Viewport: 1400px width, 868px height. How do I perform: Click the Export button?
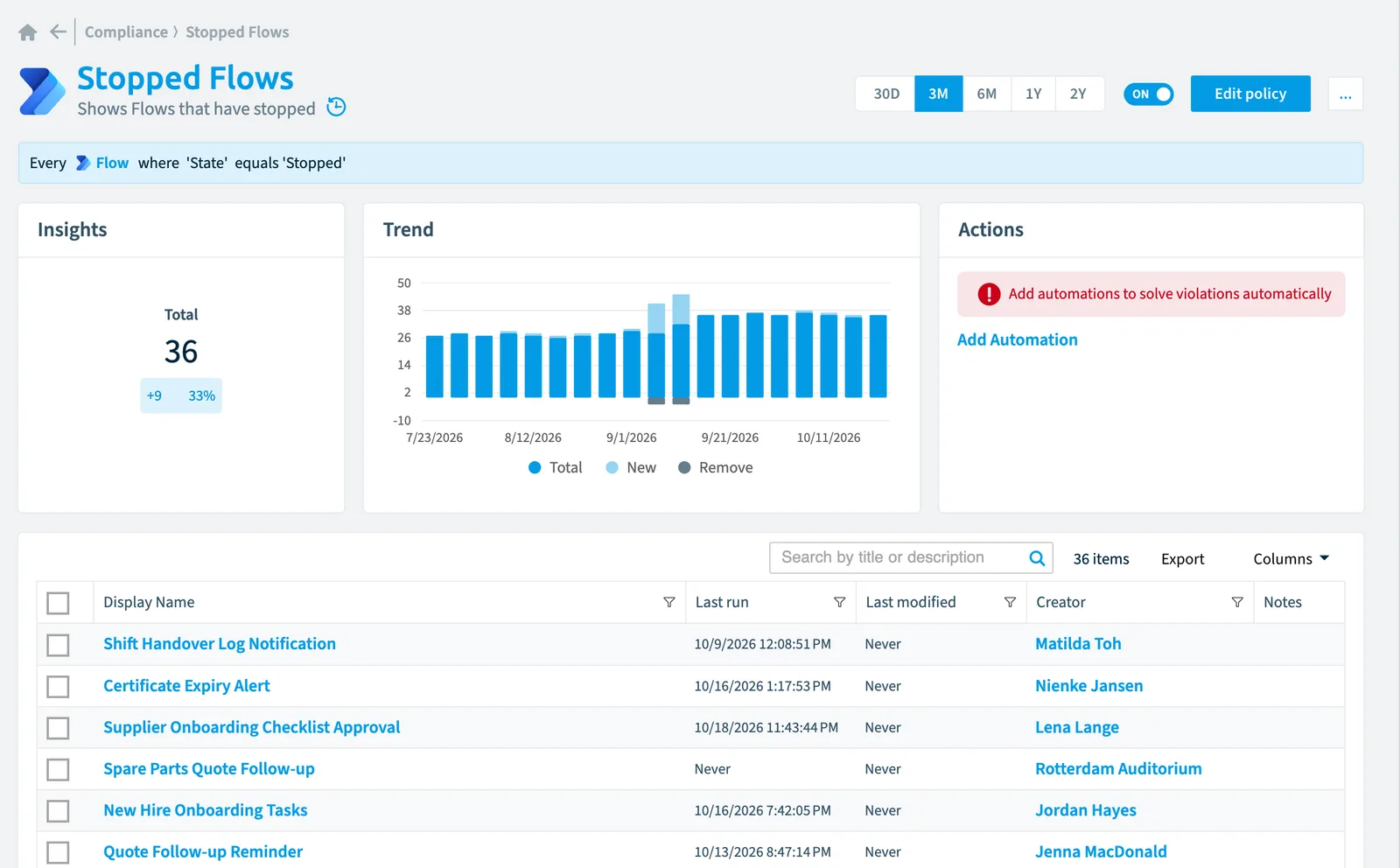[1182, 558]
